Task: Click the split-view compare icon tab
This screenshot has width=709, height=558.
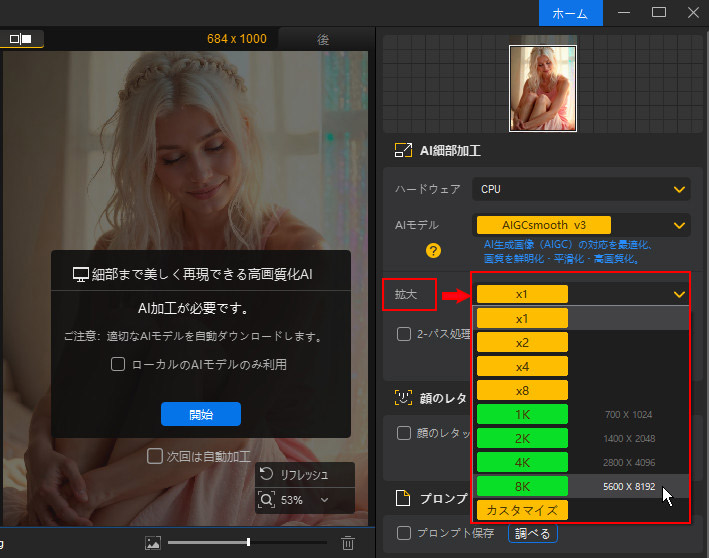Action: pyautogui.click(x=21, y=39)
